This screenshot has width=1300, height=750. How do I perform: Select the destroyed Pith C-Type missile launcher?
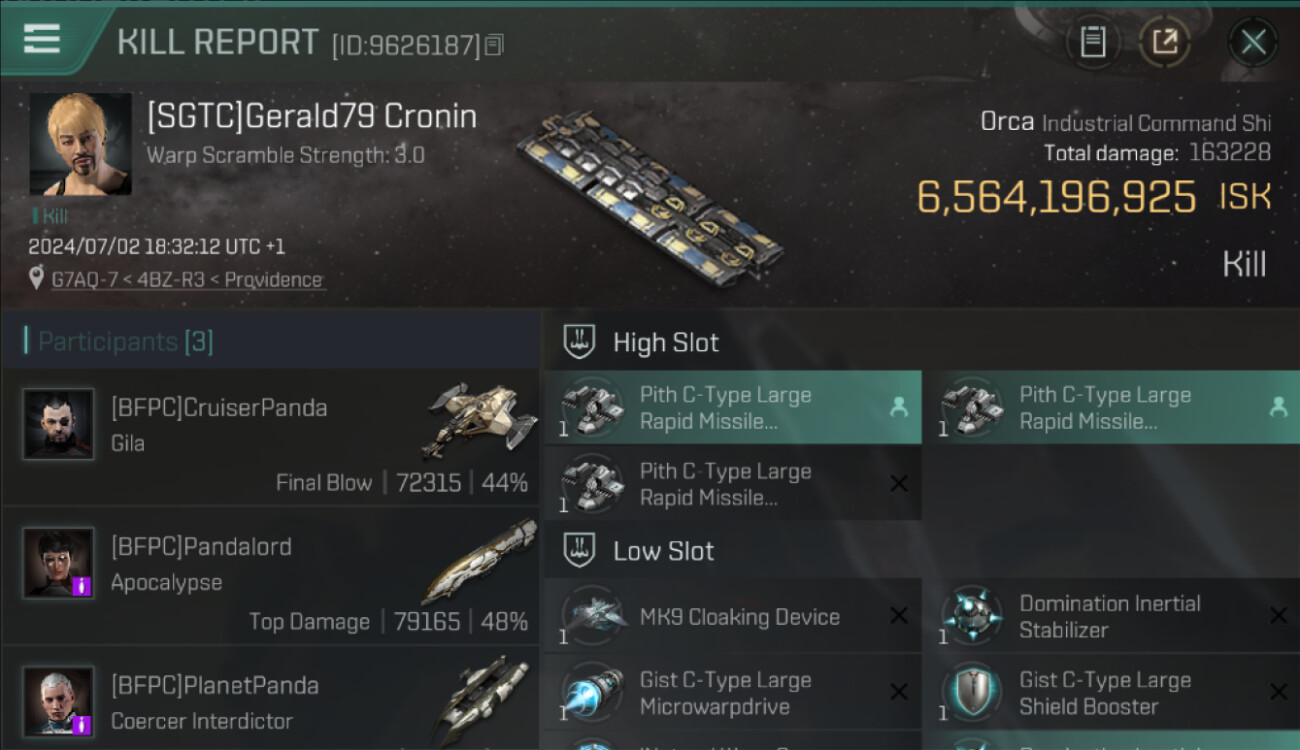click(733, 484)
